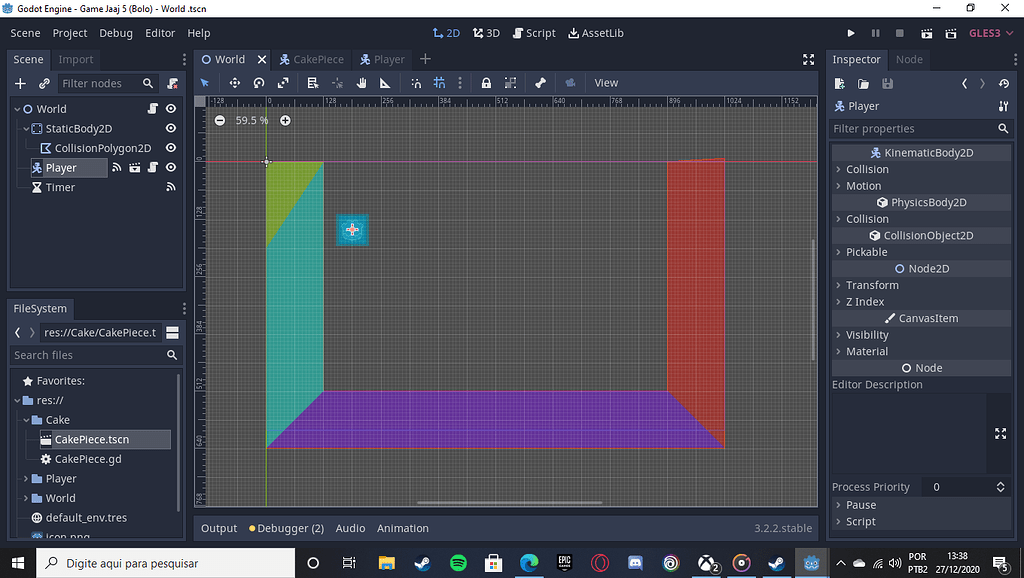Click create new resource icon in Inspector
The height and width of the screenshot is (578, 1024).
(840, 84)
